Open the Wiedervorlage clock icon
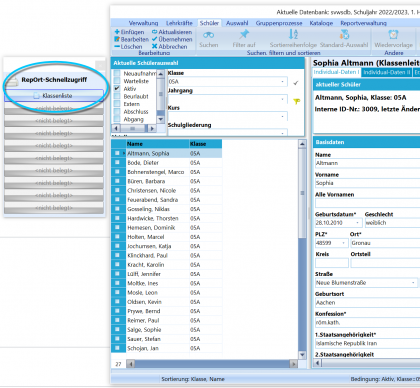This screenshot has width=420, height=388. (393, 34)
